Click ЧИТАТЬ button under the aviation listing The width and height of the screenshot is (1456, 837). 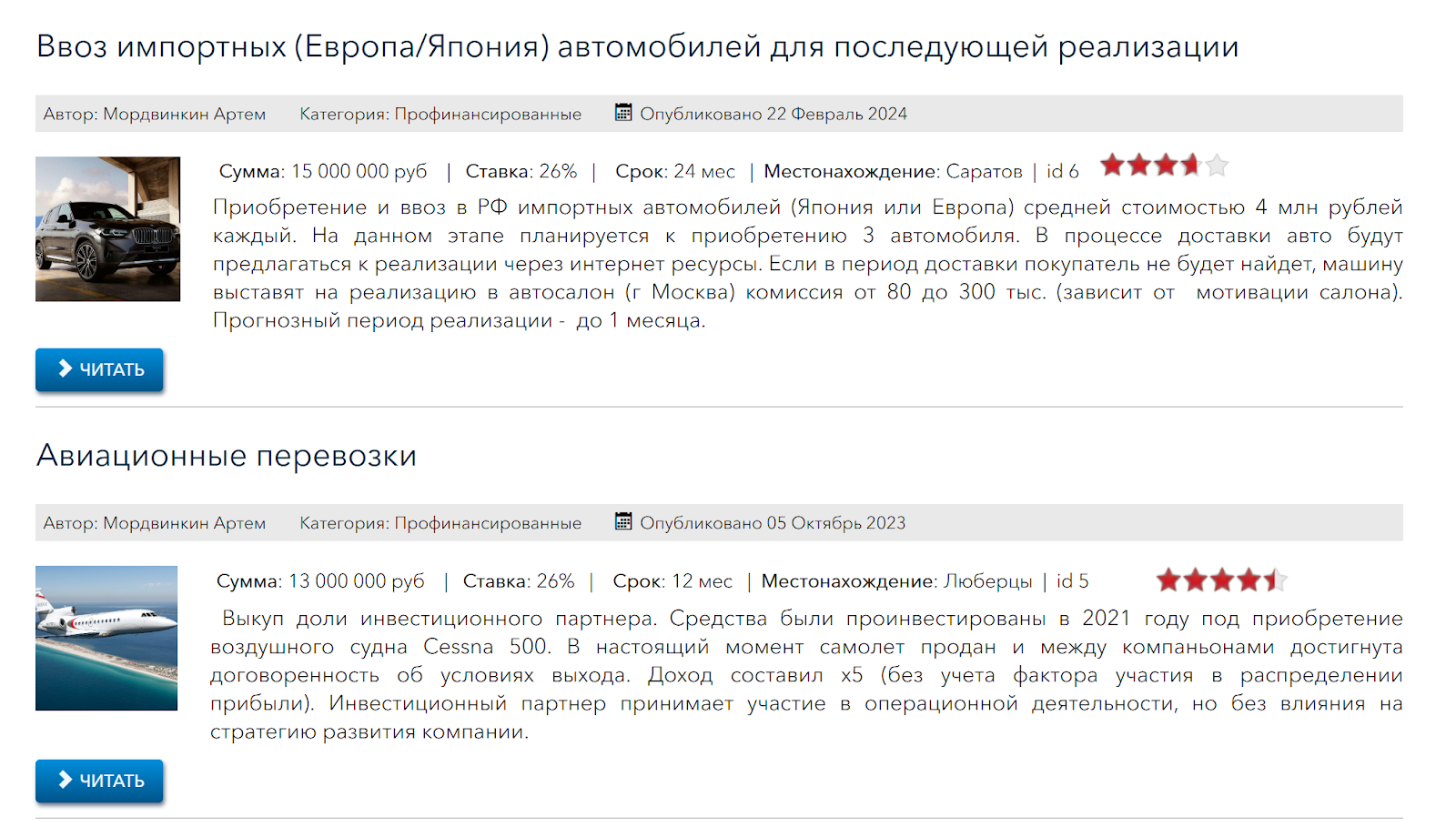tap(99, 781)
